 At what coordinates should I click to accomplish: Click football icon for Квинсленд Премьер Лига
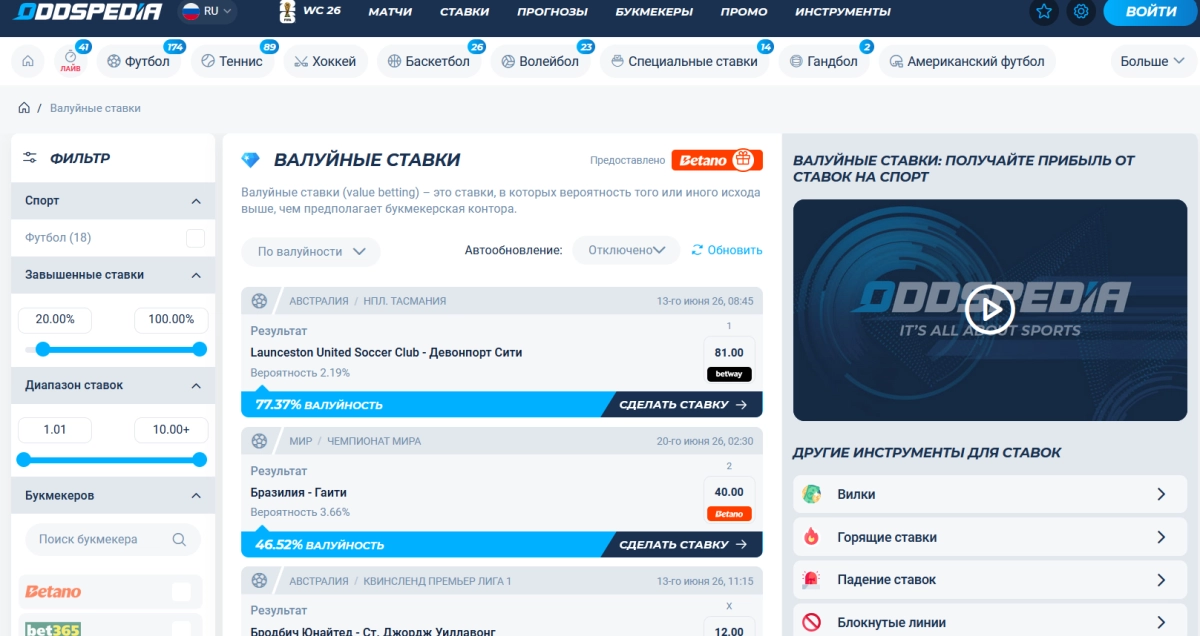coord(260,580)
